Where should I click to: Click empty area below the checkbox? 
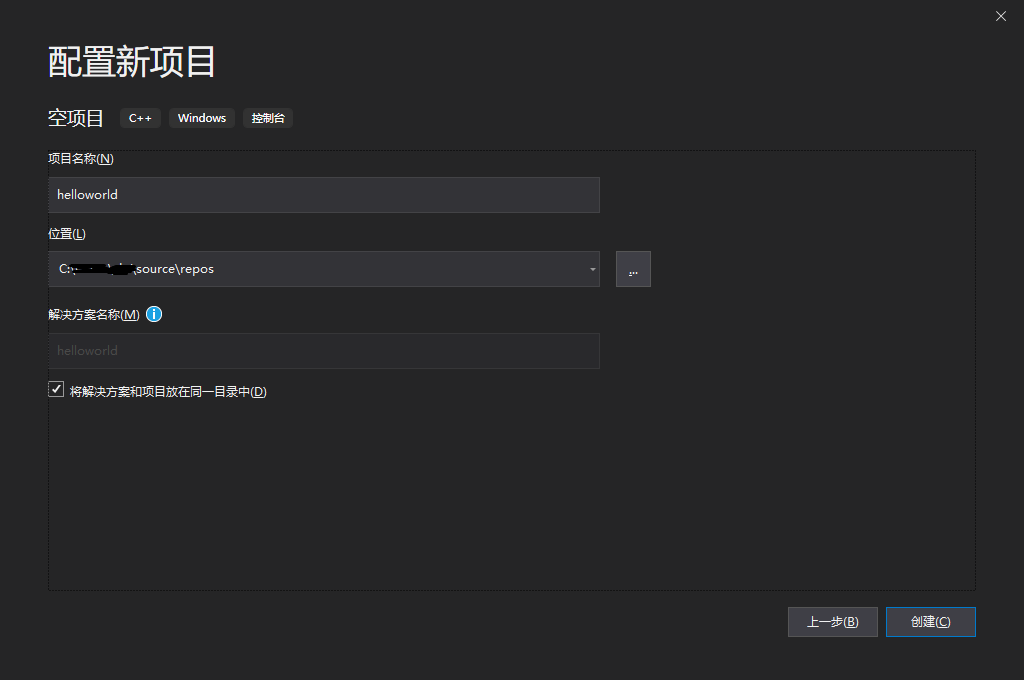click(x=512, y=496)
